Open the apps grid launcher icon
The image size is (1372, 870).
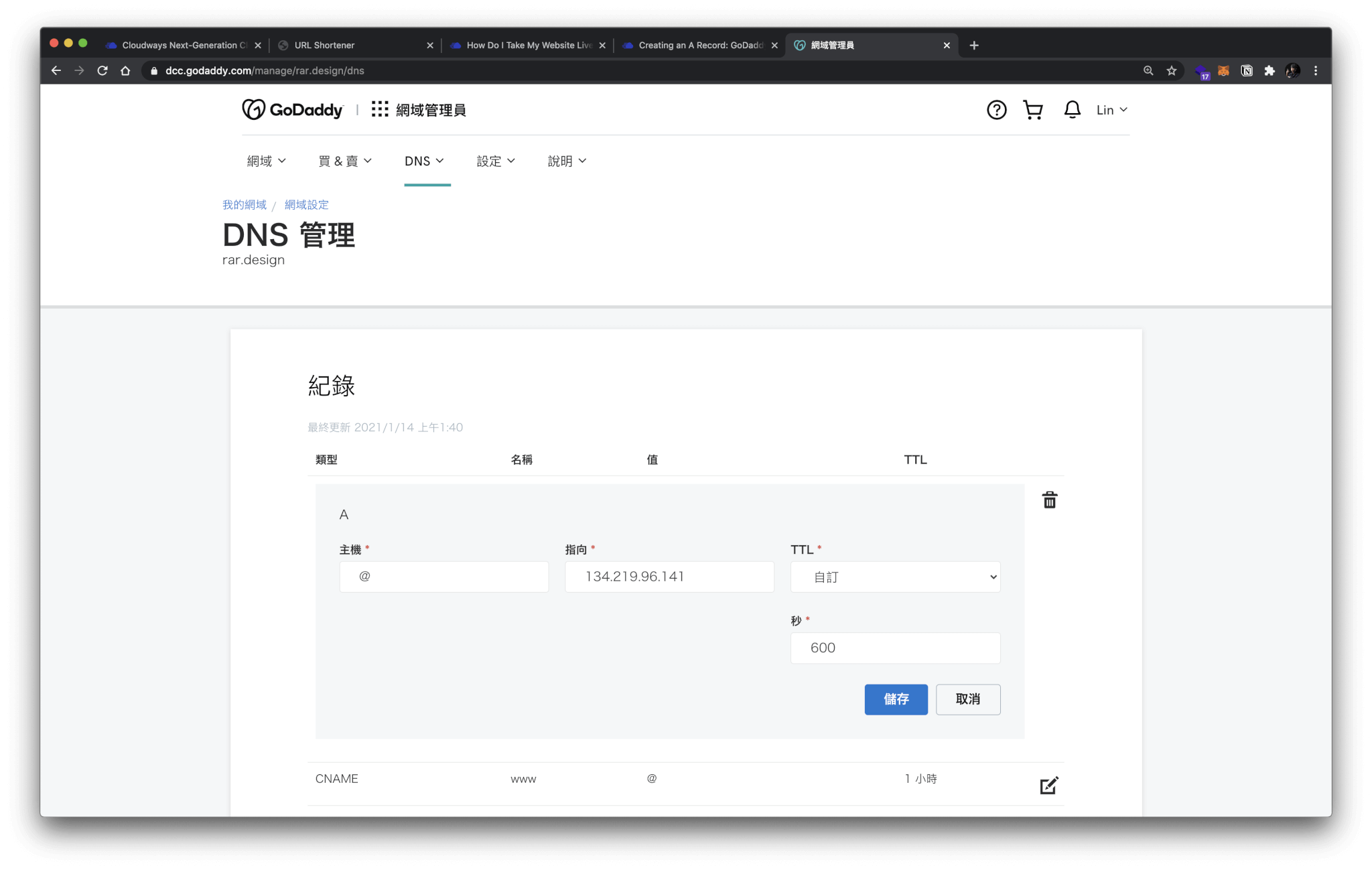380,109
